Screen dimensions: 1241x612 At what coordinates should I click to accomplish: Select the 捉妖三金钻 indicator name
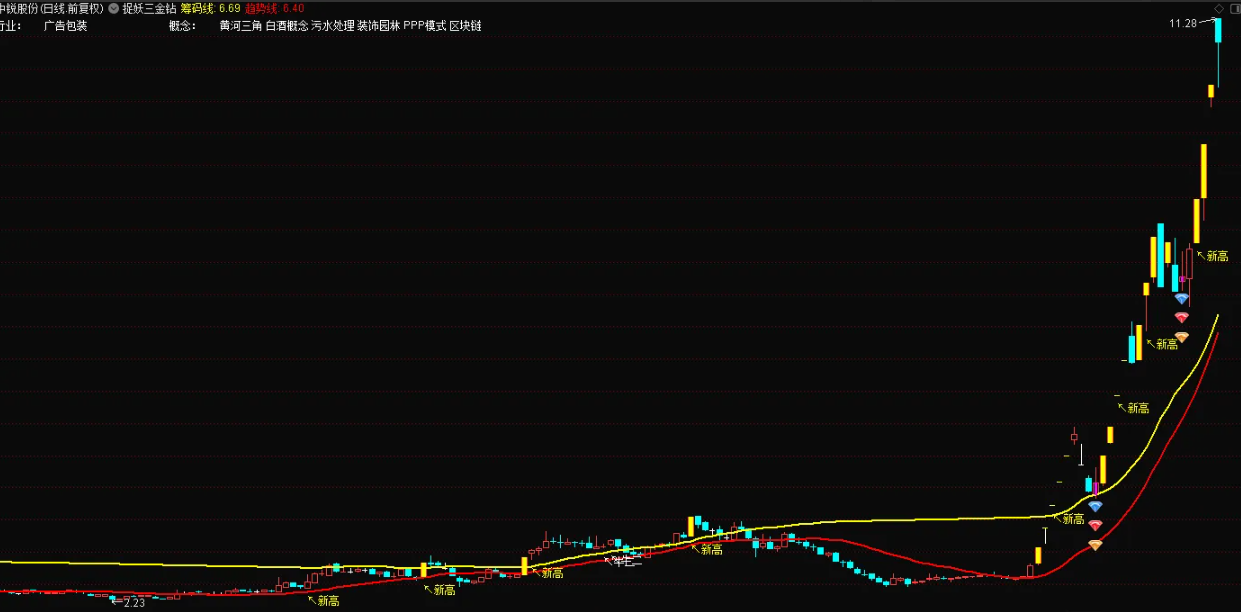(148, 8)
